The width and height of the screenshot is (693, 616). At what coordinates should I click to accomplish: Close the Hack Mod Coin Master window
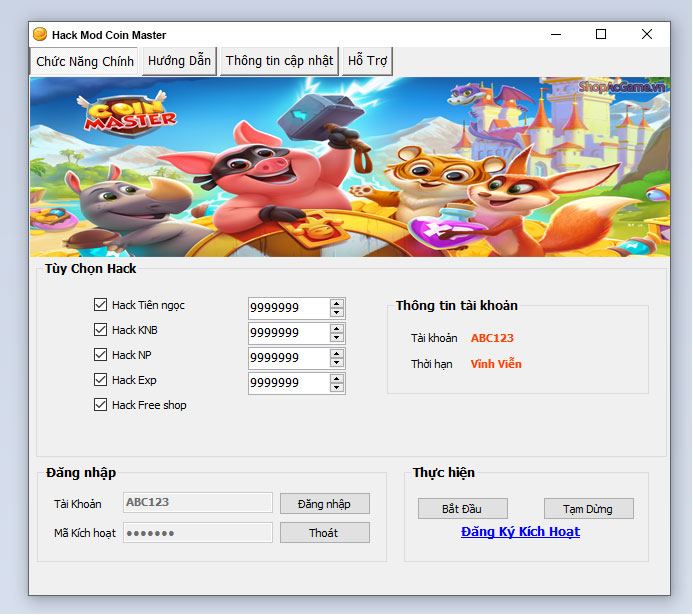coord(647,34)
